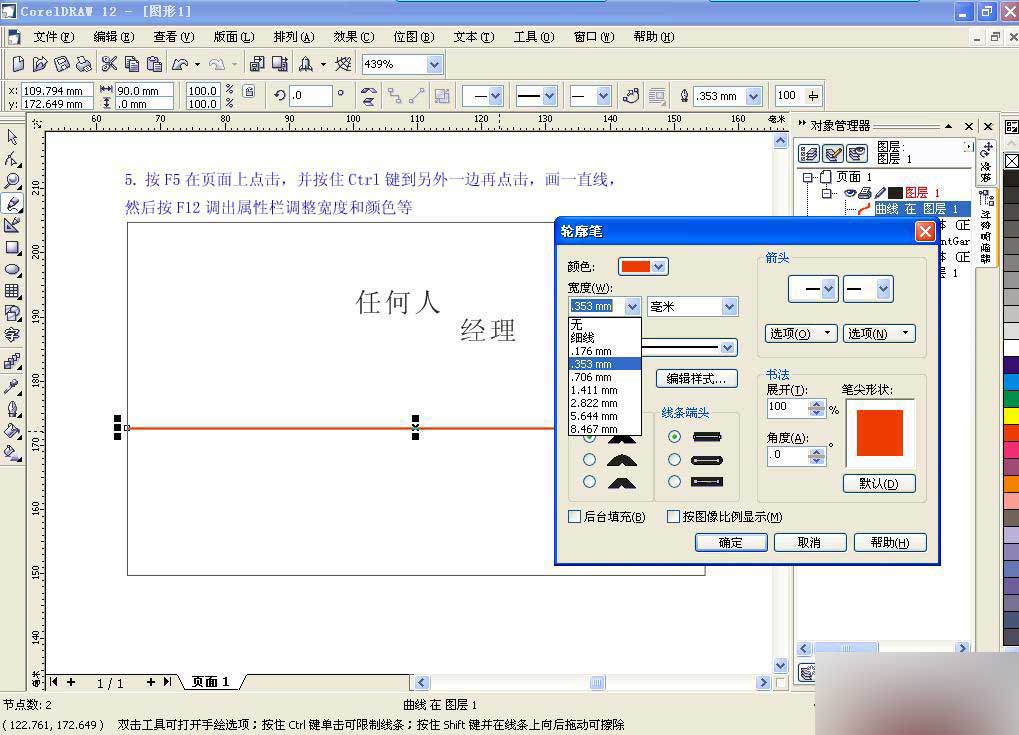Enable 按图像比例显示 checkbox

pyautogui.click(x=673, y=517)
